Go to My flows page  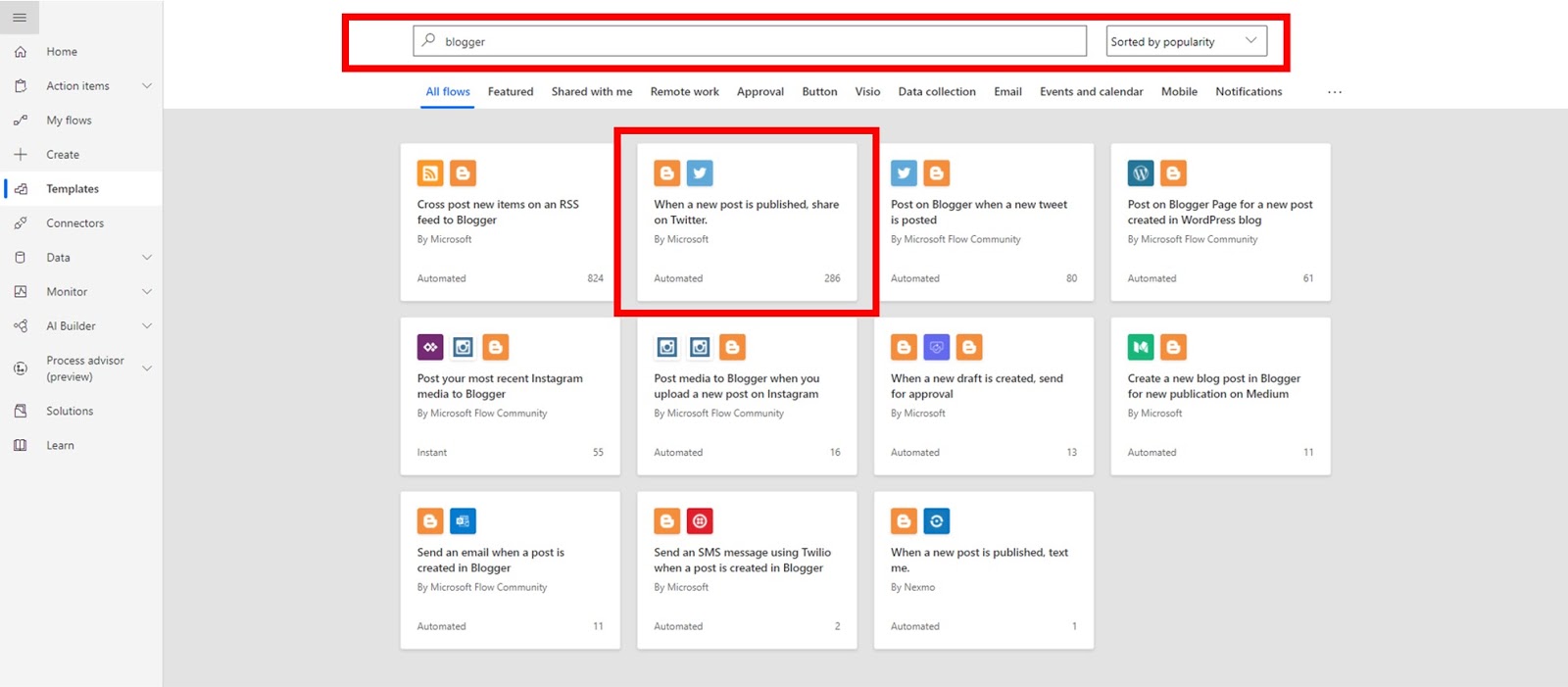[x=69, y=121]
